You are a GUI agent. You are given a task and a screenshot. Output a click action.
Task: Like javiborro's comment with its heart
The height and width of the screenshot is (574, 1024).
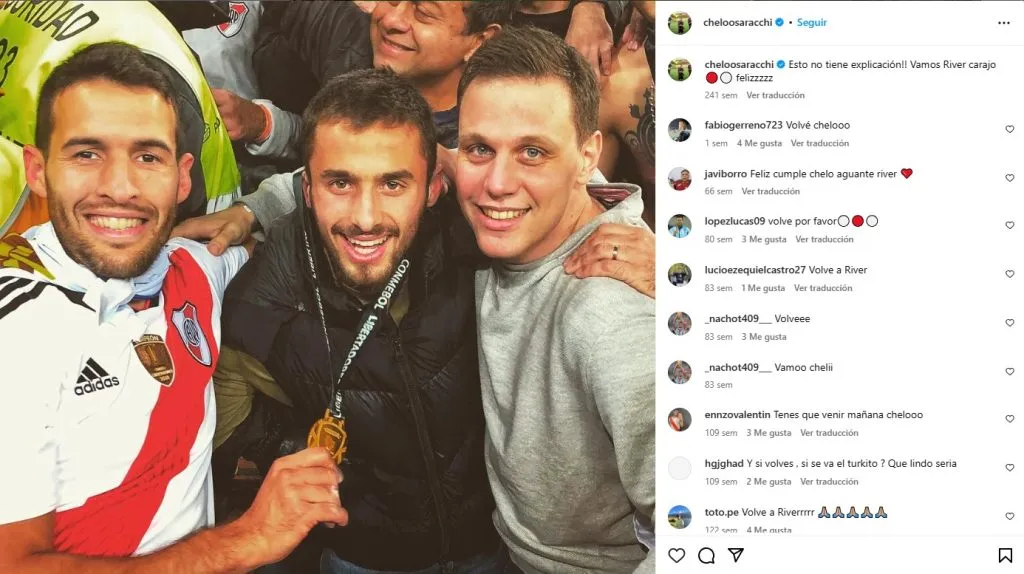click(1010, 178)
